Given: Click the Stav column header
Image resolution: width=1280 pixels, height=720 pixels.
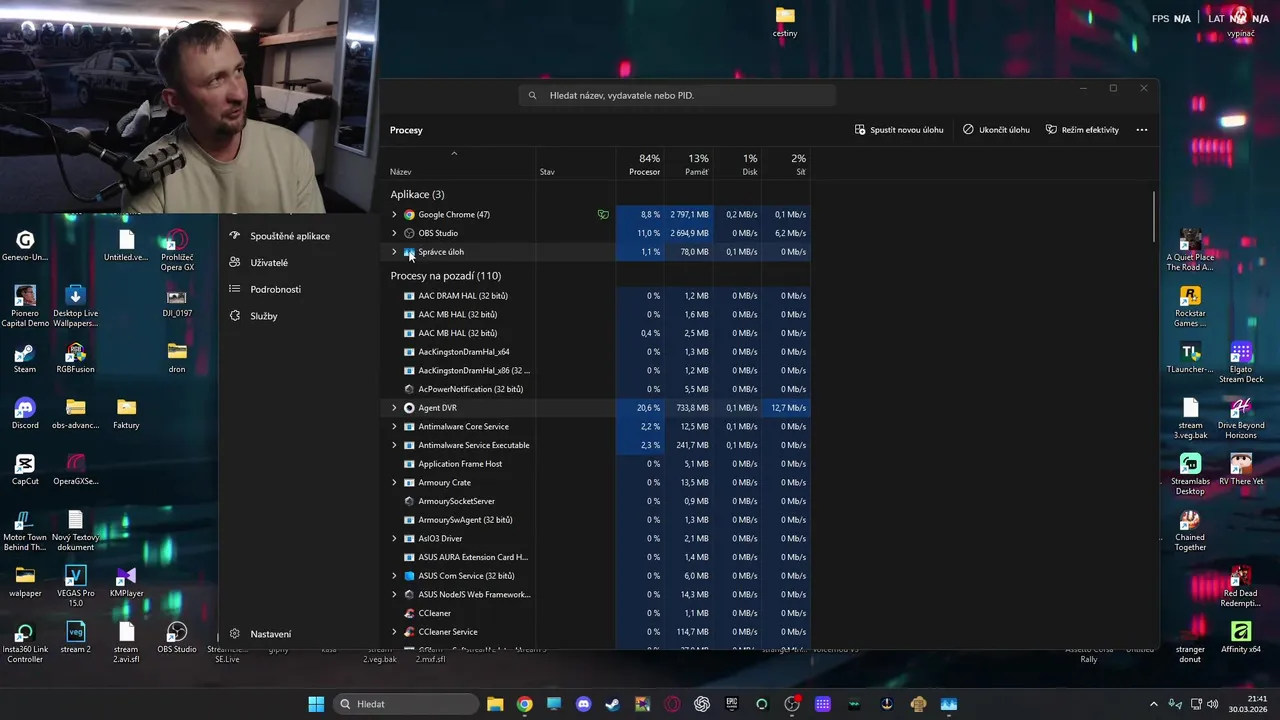Looking at the screenshot, I should click(575, 164).
